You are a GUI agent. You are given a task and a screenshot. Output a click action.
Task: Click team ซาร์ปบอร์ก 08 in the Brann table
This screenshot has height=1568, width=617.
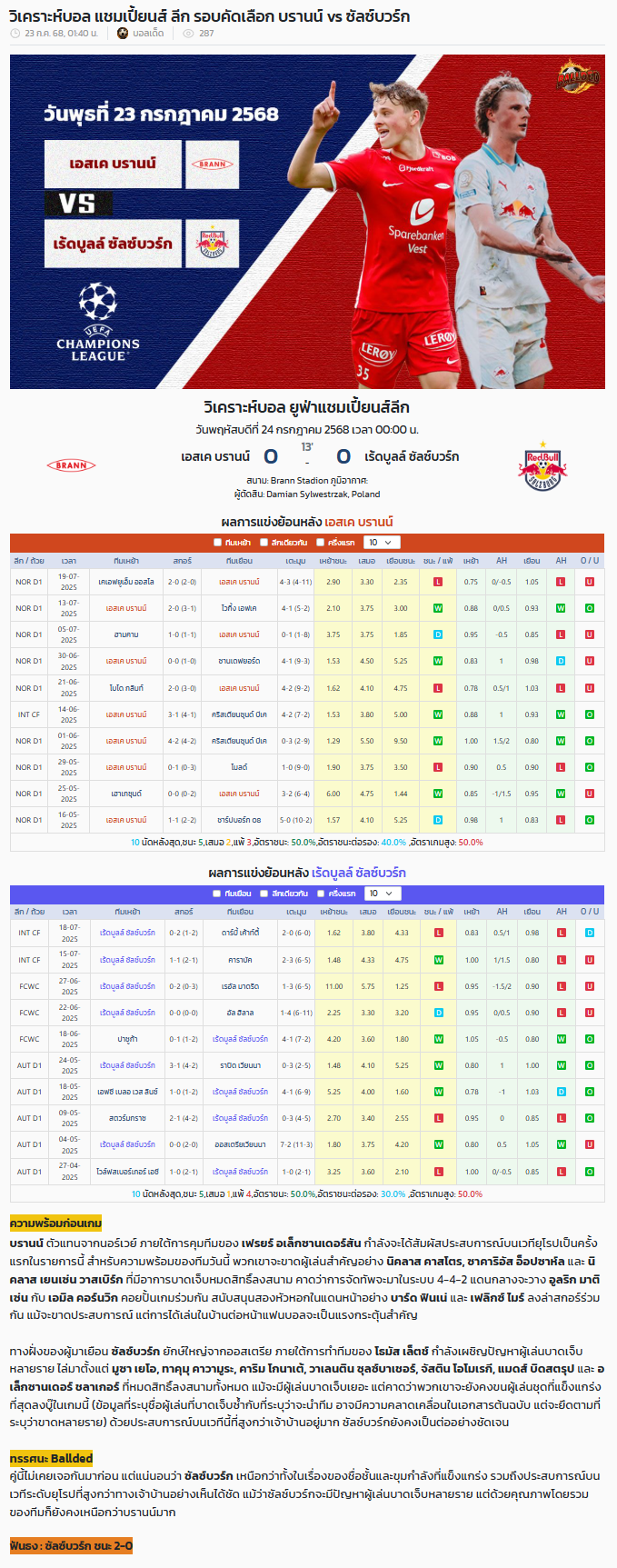pyautogui.click(x=239, y=820)
